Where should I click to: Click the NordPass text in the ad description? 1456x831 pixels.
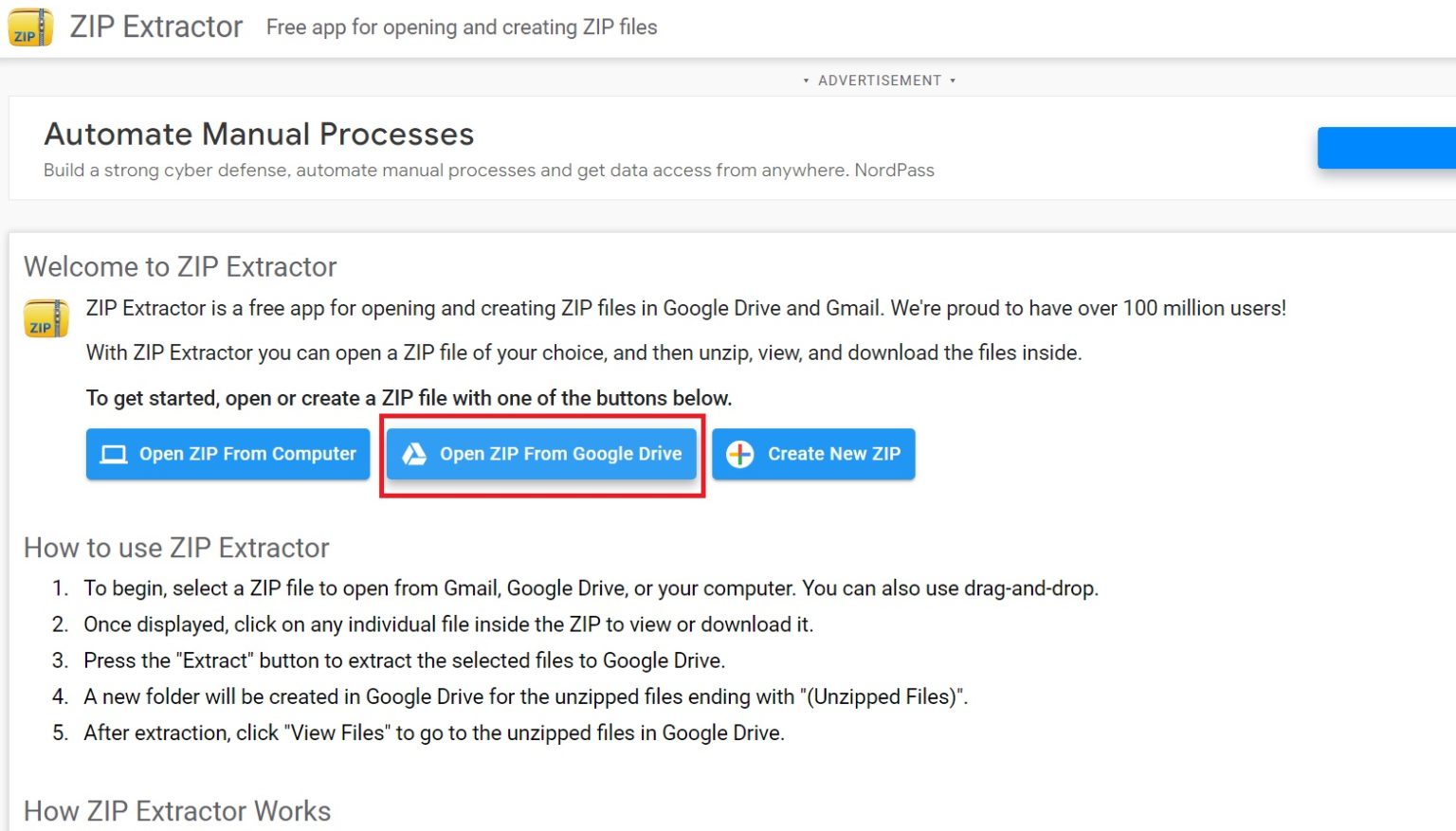click(895, 171)
